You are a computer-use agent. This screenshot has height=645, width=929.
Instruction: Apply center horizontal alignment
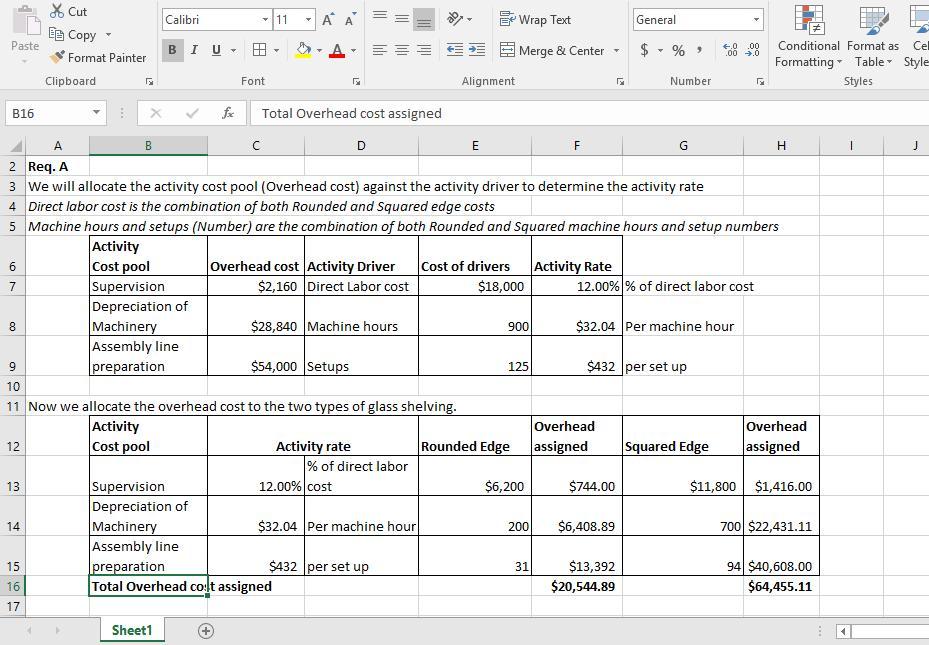click(402, 50)
